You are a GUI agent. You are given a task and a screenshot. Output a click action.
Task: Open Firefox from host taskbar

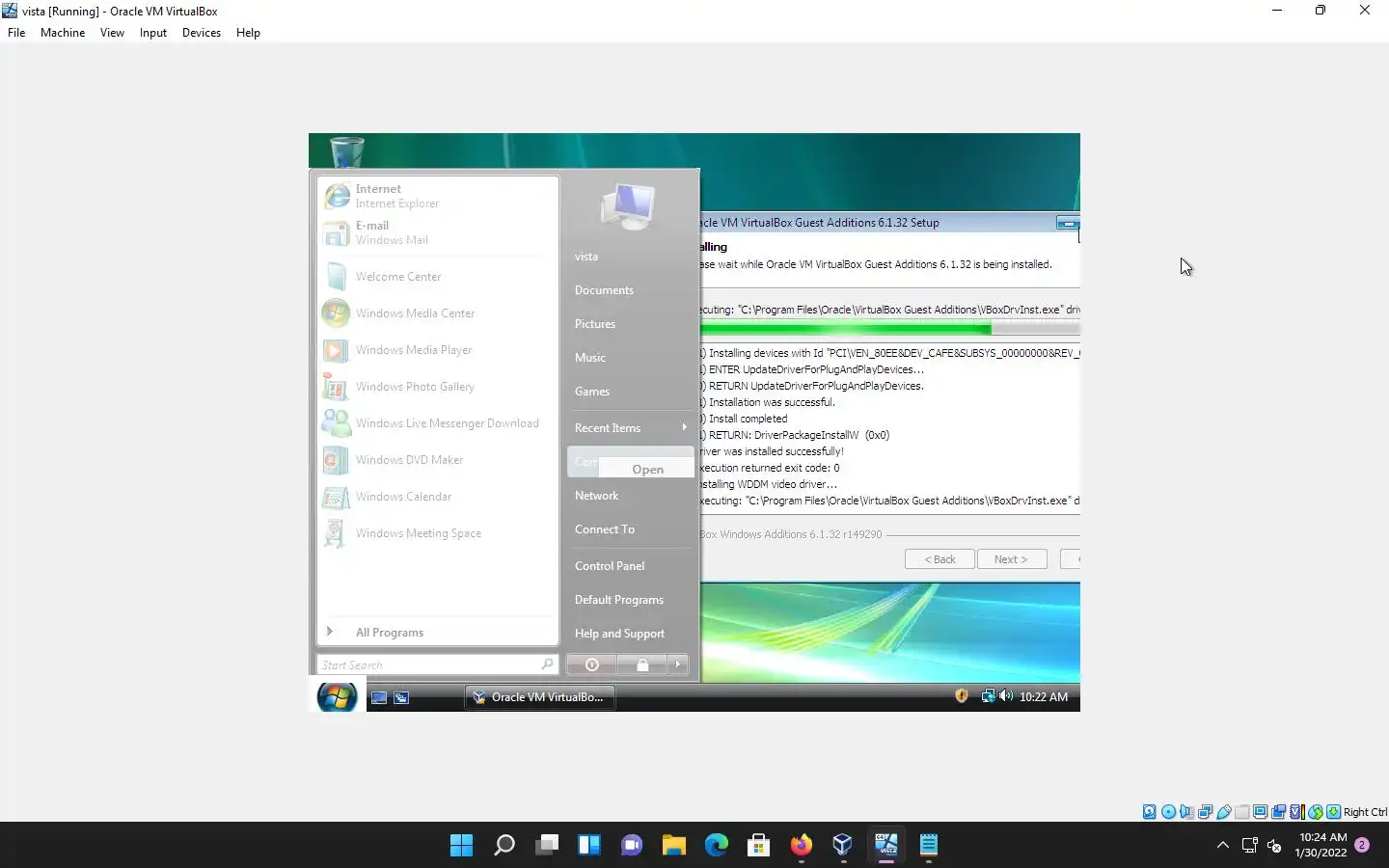click(801, 846)
